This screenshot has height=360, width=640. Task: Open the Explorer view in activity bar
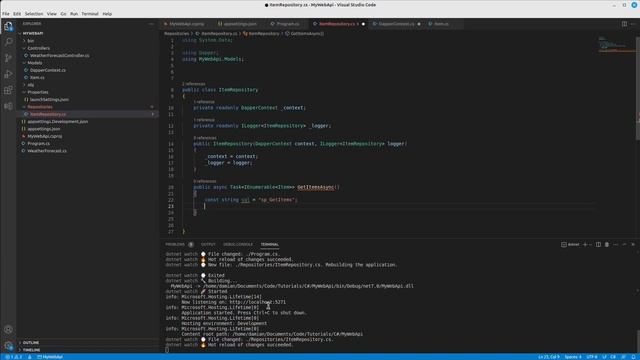pyautogui.click(x=8, y=26)
